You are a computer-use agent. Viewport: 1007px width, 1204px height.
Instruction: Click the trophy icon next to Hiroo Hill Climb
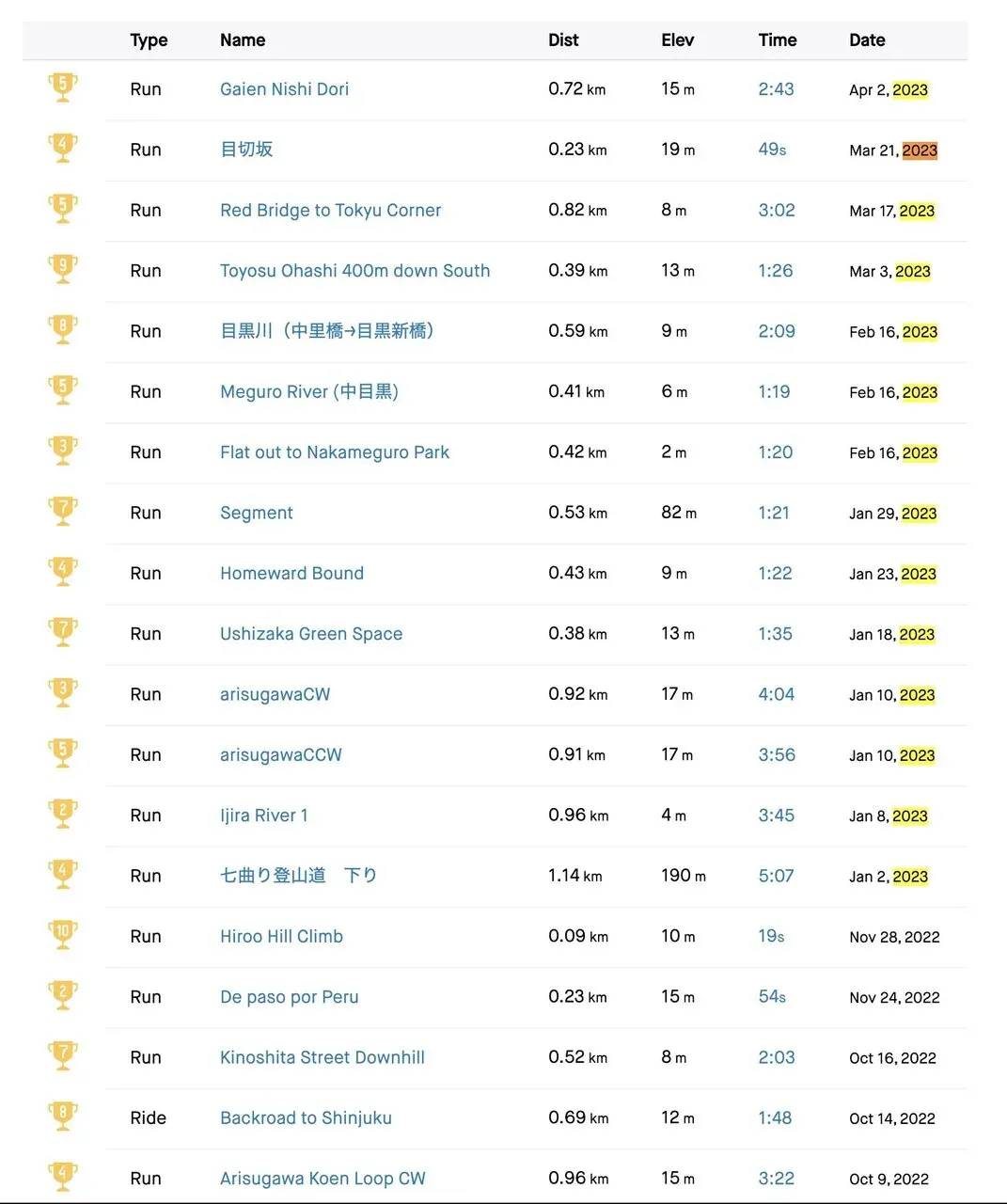63,935
